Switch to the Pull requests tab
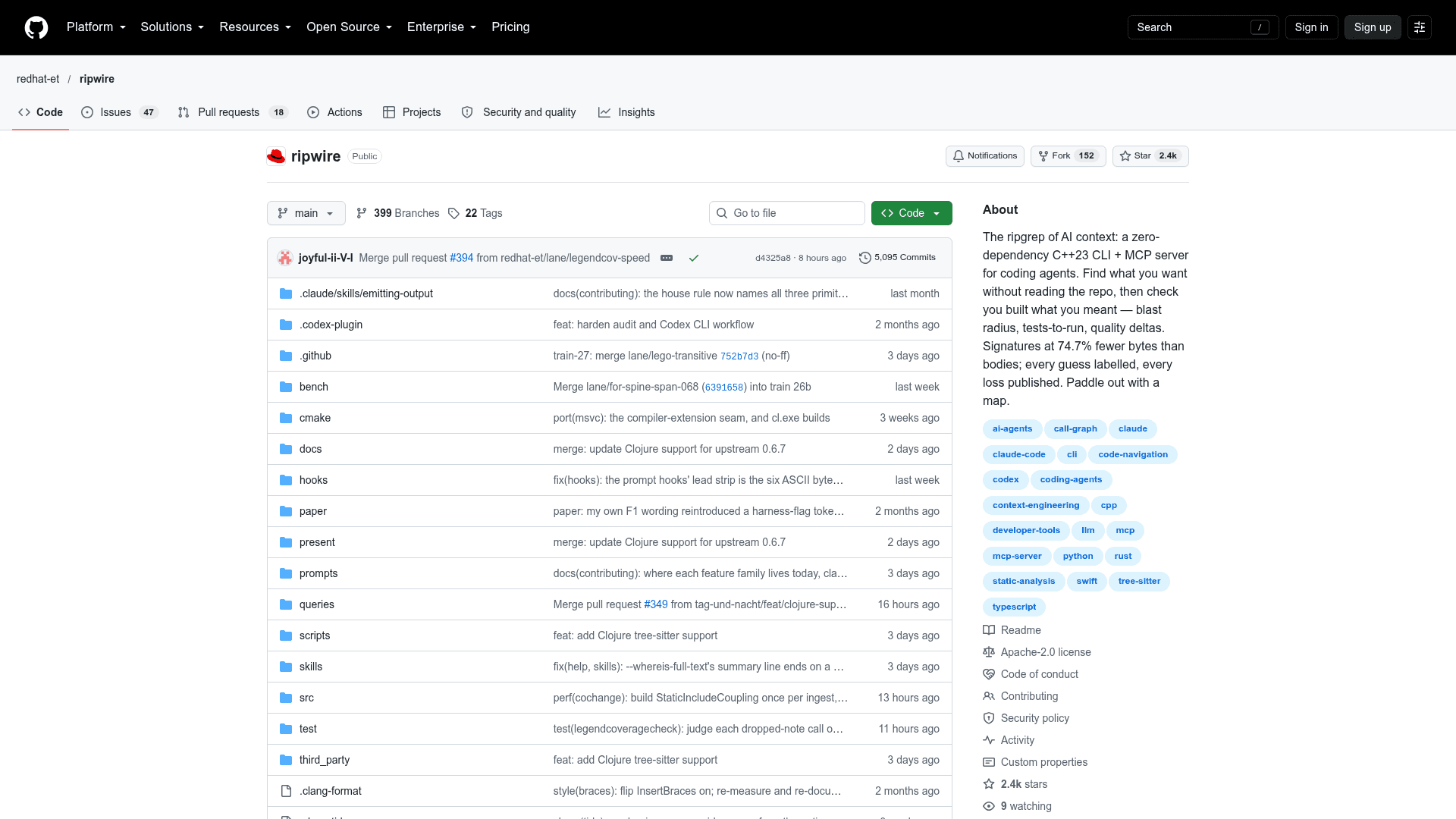This screenshot has width=1456, height=819. [232, 112]
